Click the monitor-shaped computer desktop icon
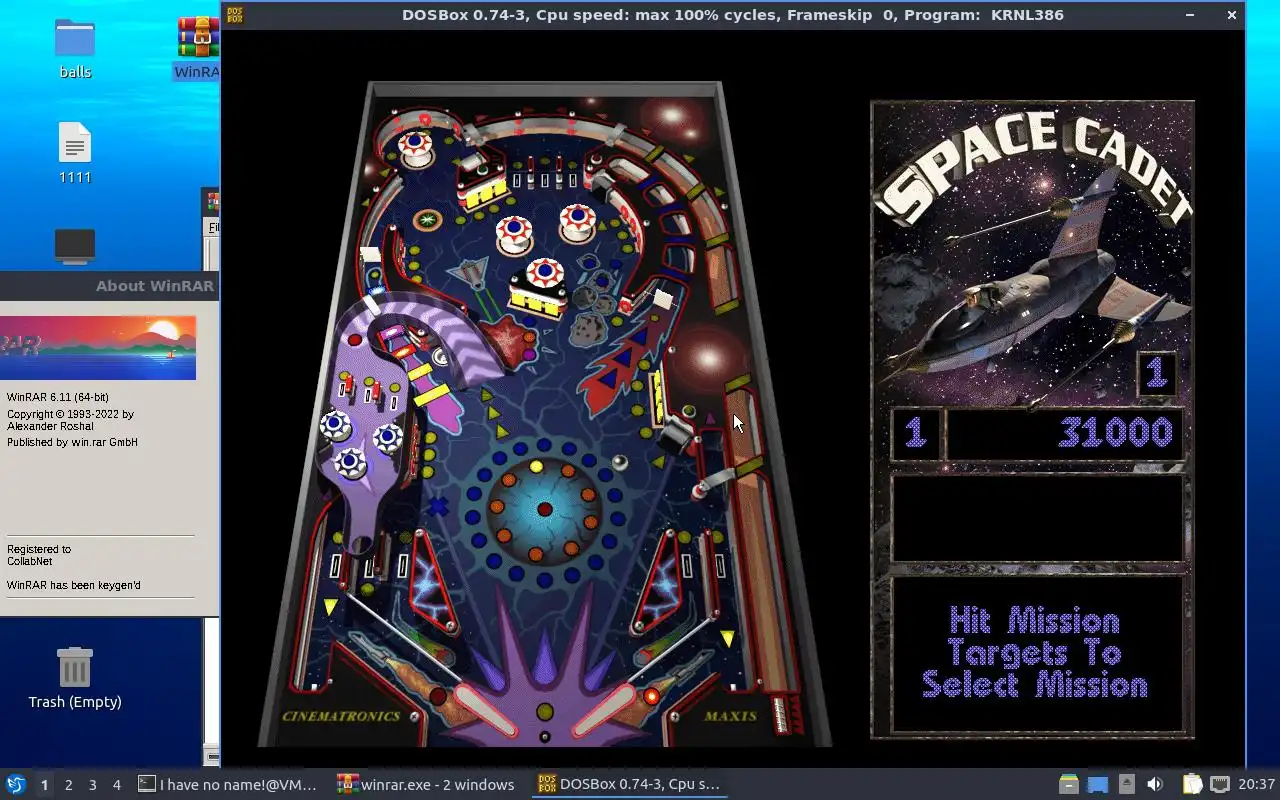 click(75, 246)
